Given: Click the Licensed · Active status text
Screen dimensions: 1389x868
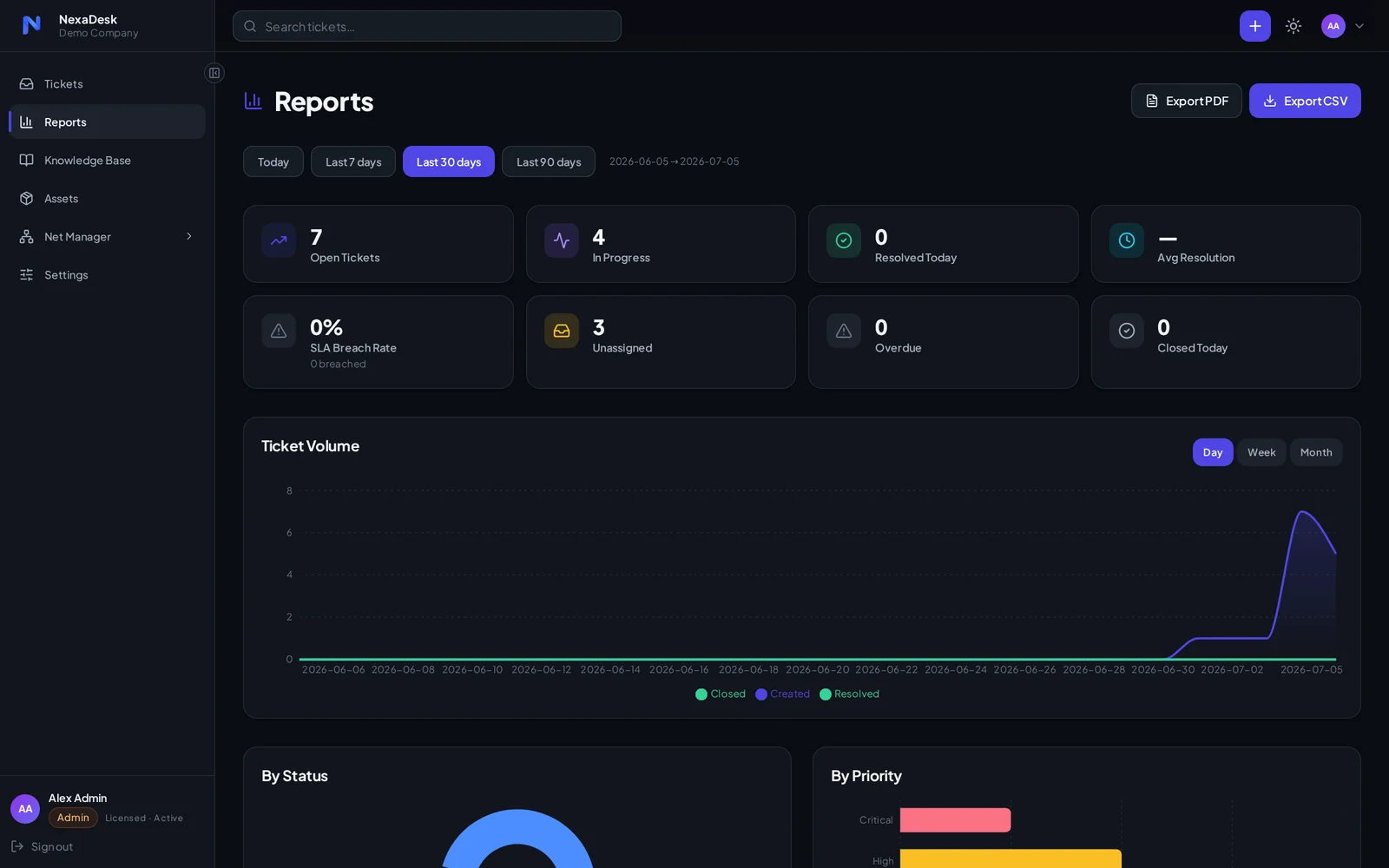Looking at the screenshot, I should pyautogui.click(x=144, y=819).
